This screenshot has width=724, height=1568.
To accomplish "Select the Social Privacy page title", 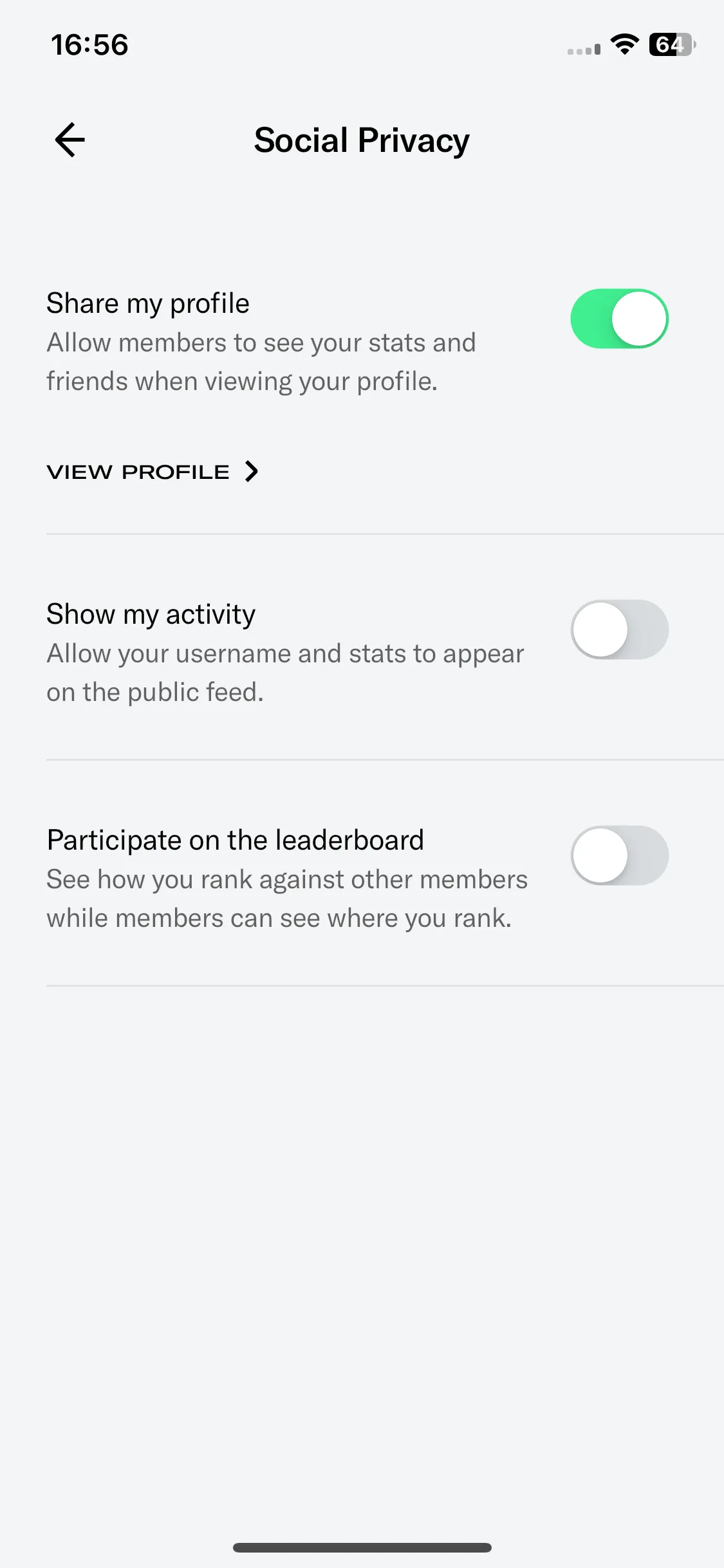I will (x=362, y=140).
